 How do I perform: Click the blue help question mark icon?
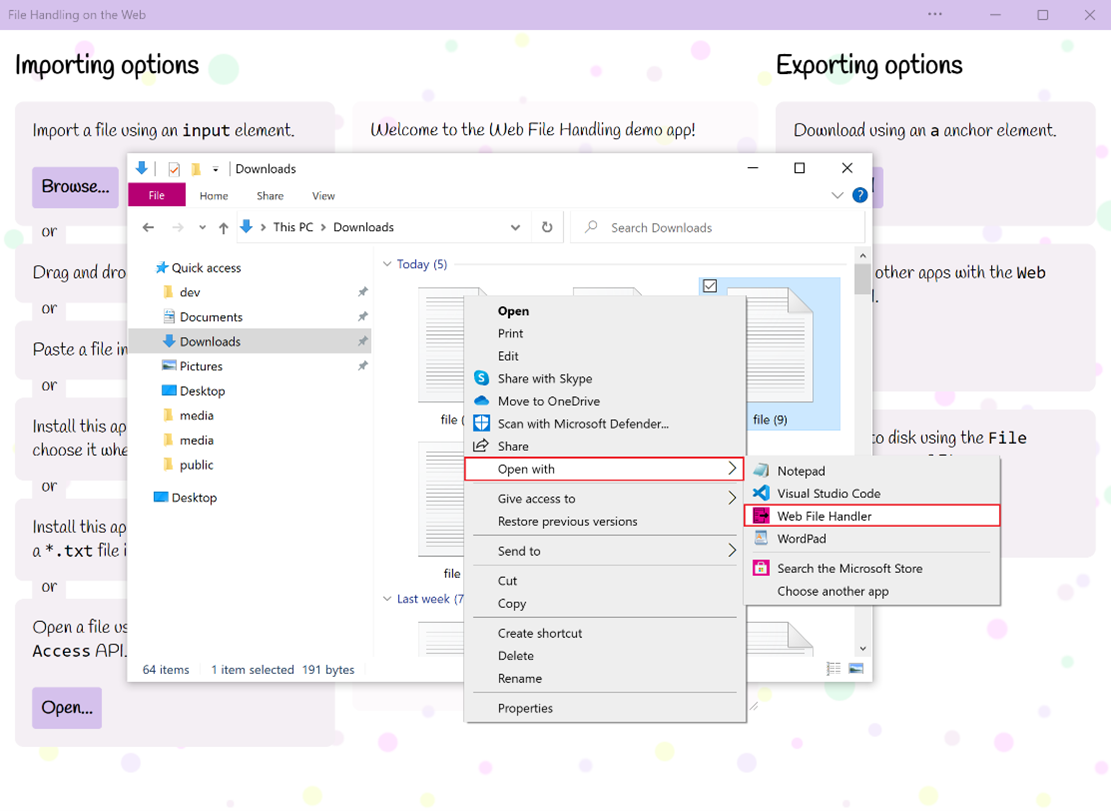click(859, 196)
